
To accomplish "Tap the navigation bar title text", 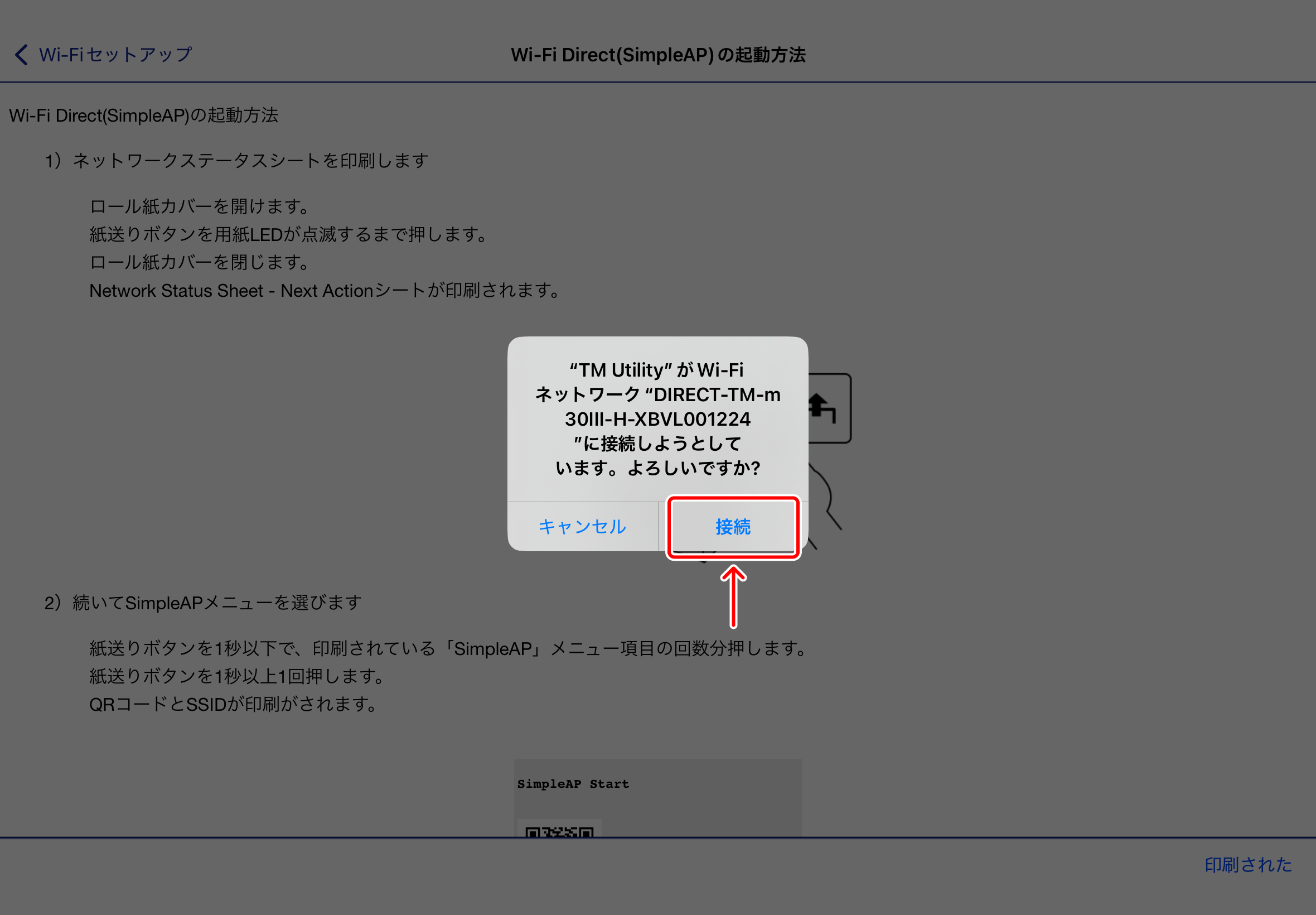I will coord(657,55).
